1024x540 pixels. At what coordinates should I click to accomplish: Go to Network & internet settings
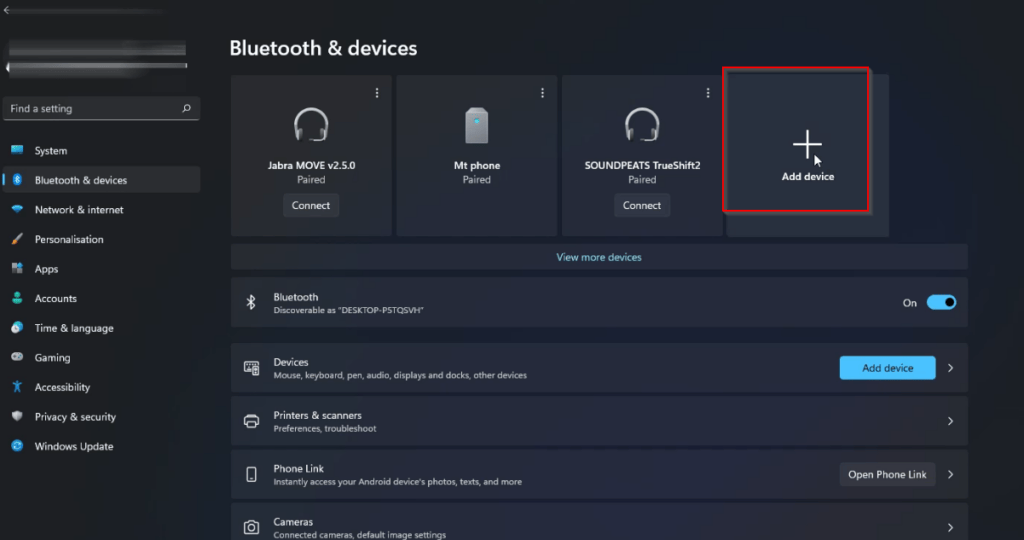click(x=101, y=210)
